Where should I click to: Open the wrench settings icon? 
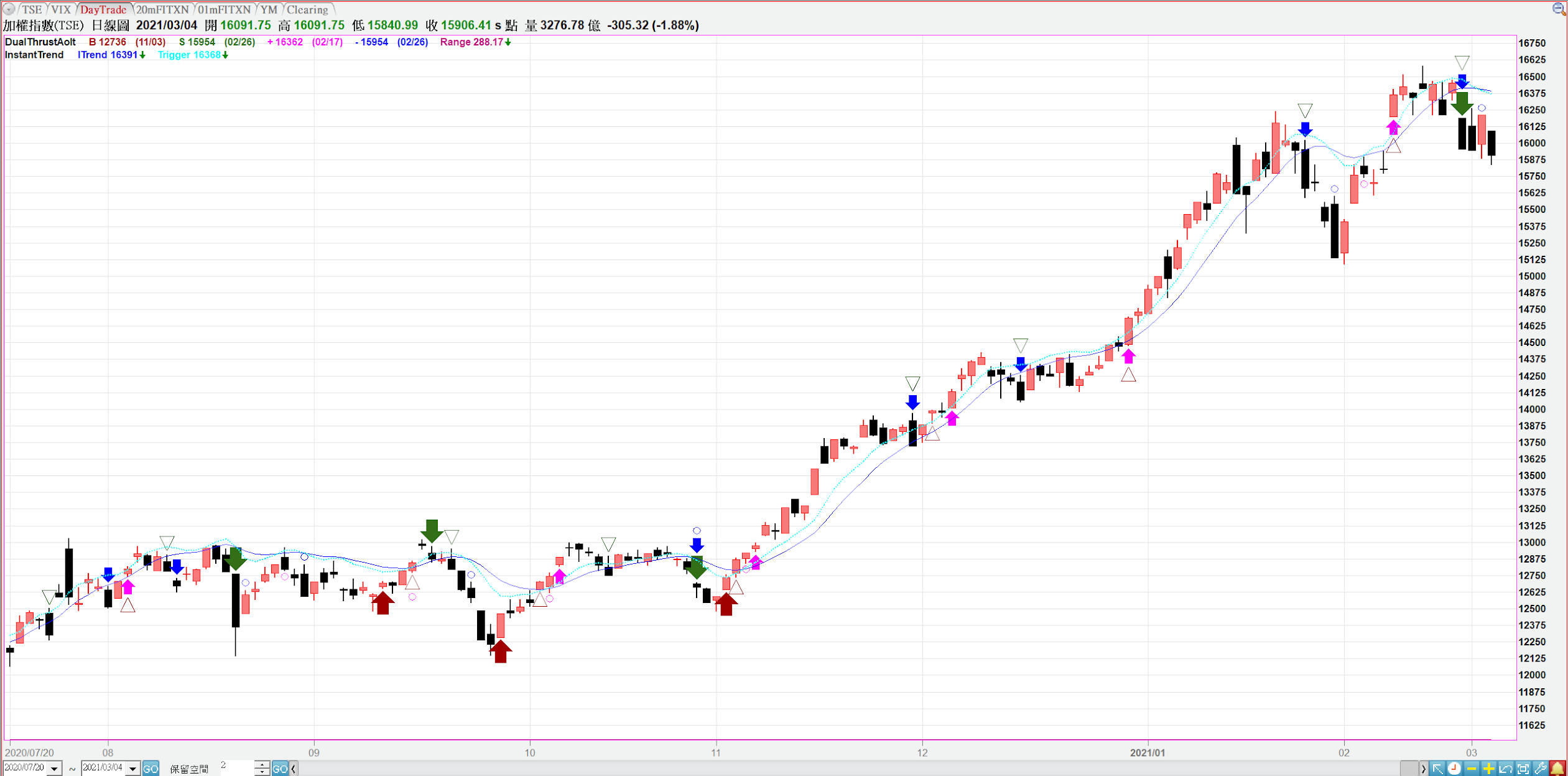(1540, 769)
